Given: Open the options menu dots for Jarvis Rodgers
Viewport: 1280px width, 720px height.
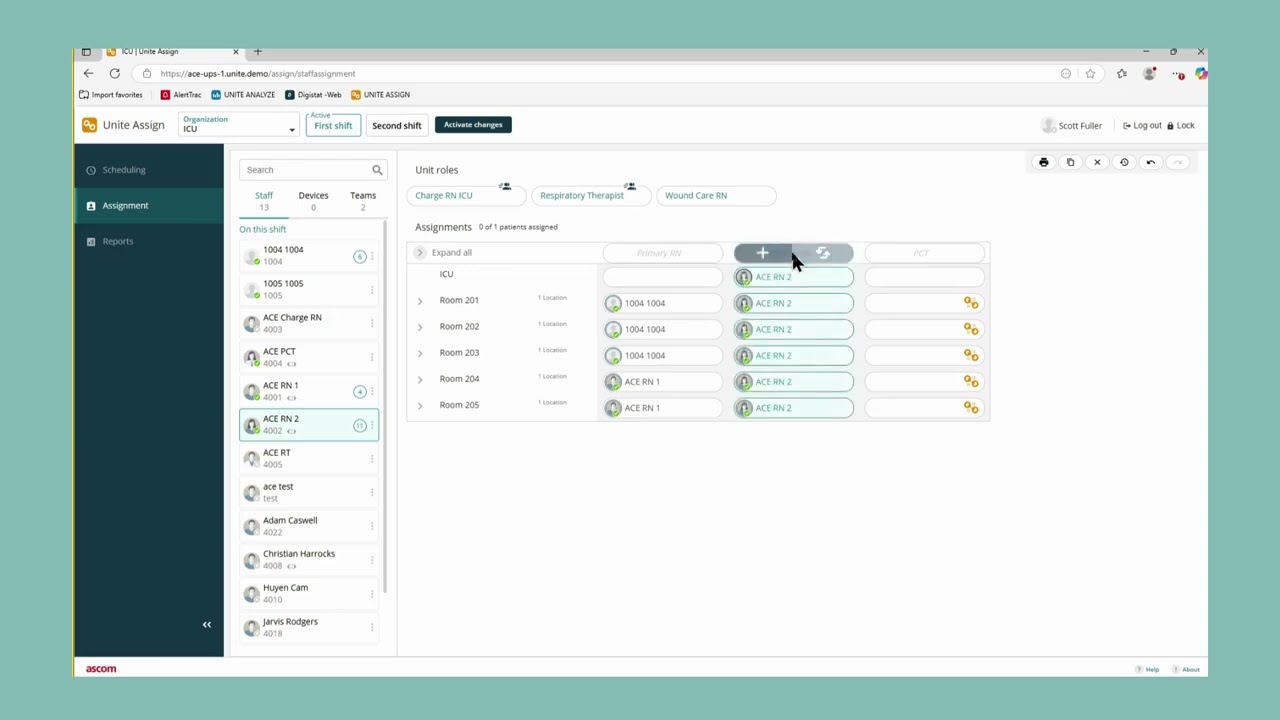Looking at the screenshot, I should pyautogui.click(x=372, y=627).
